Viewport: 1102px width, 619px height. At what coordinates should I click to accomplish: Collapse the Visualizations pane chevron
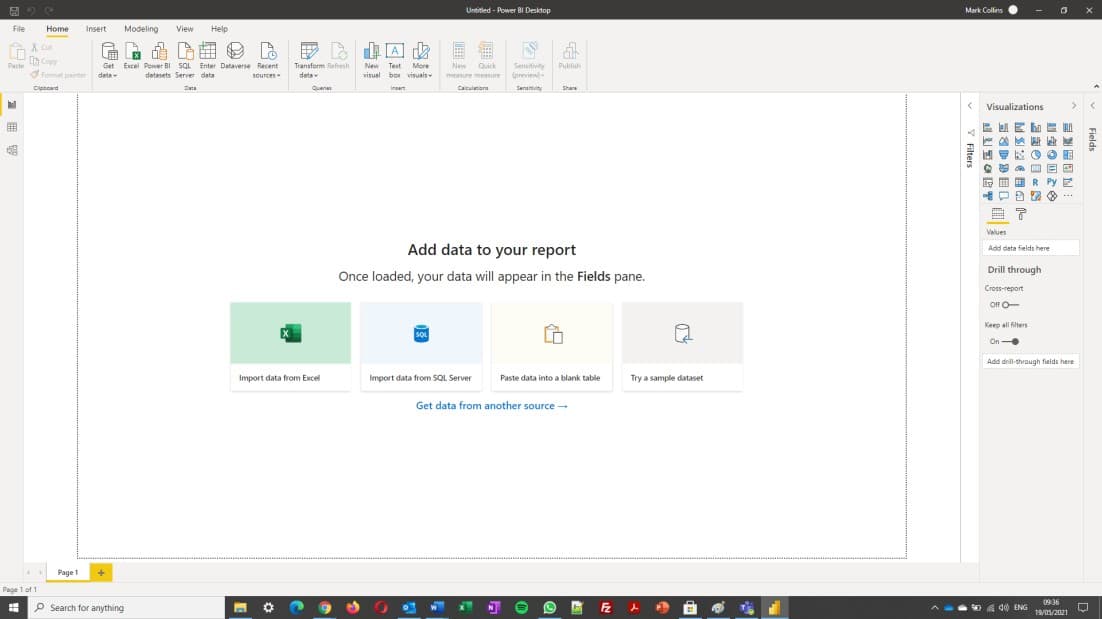click(1074, 106)
